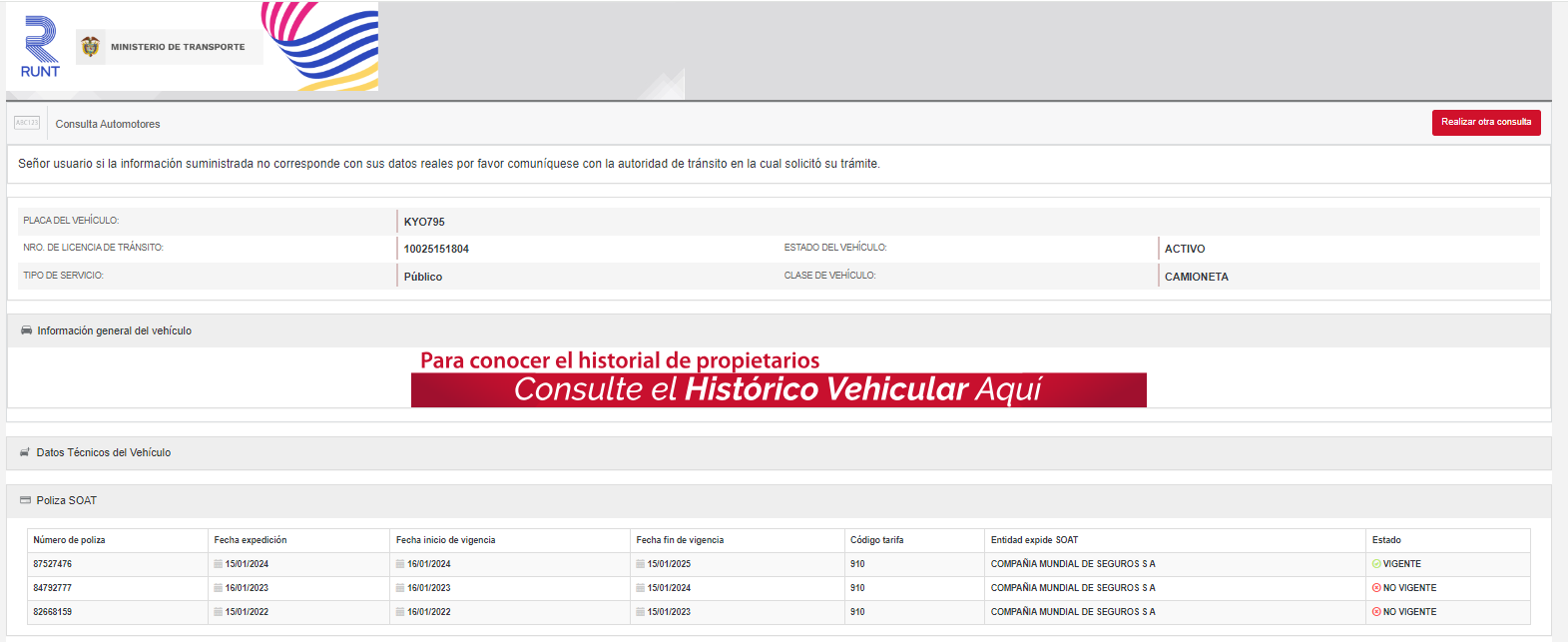
Task: Expand the Datos Técnicos del Vehículo section
Action: 104,452
